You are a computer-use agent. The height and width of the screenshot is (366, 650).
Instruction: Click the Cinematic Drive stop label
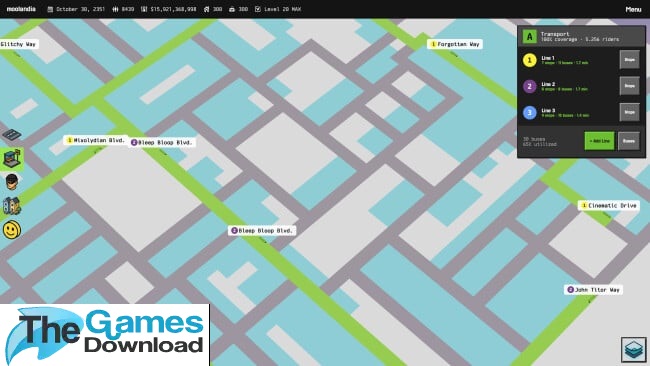coord(609,205)
